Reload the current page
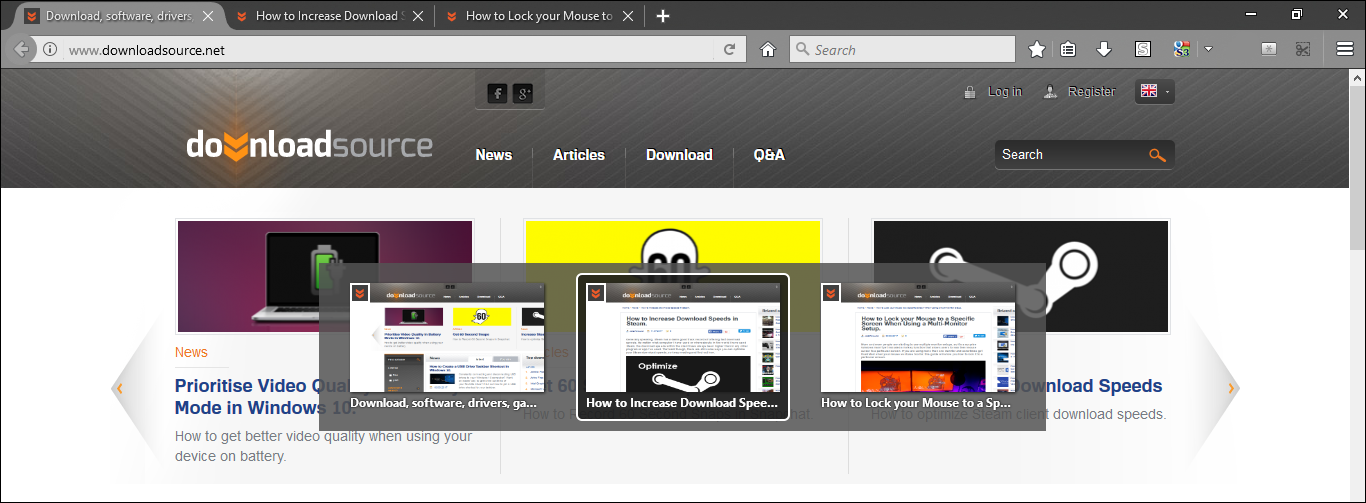 [730, 50]
